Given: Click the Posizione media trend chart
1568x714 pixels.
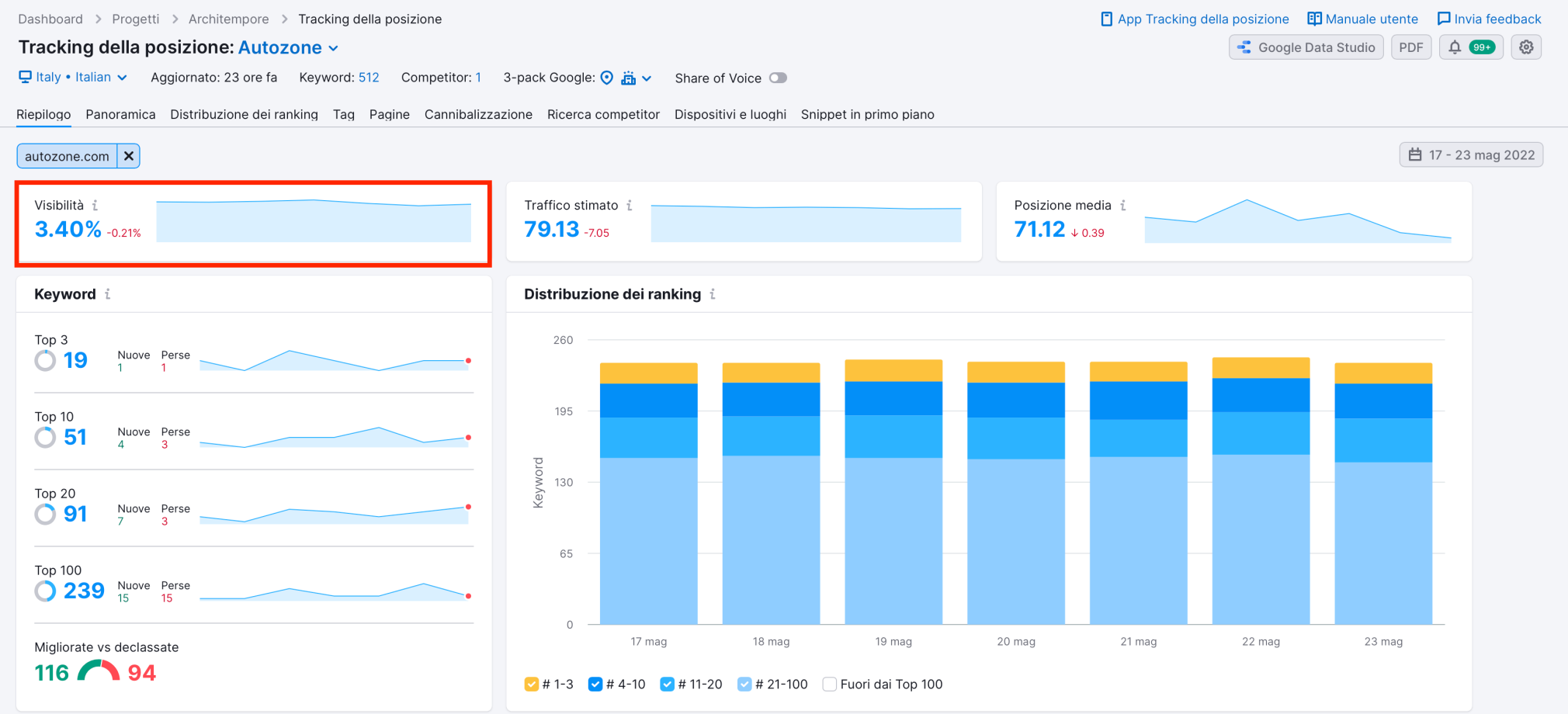Looking at the screenshot, I should (x=1298, y=221).
